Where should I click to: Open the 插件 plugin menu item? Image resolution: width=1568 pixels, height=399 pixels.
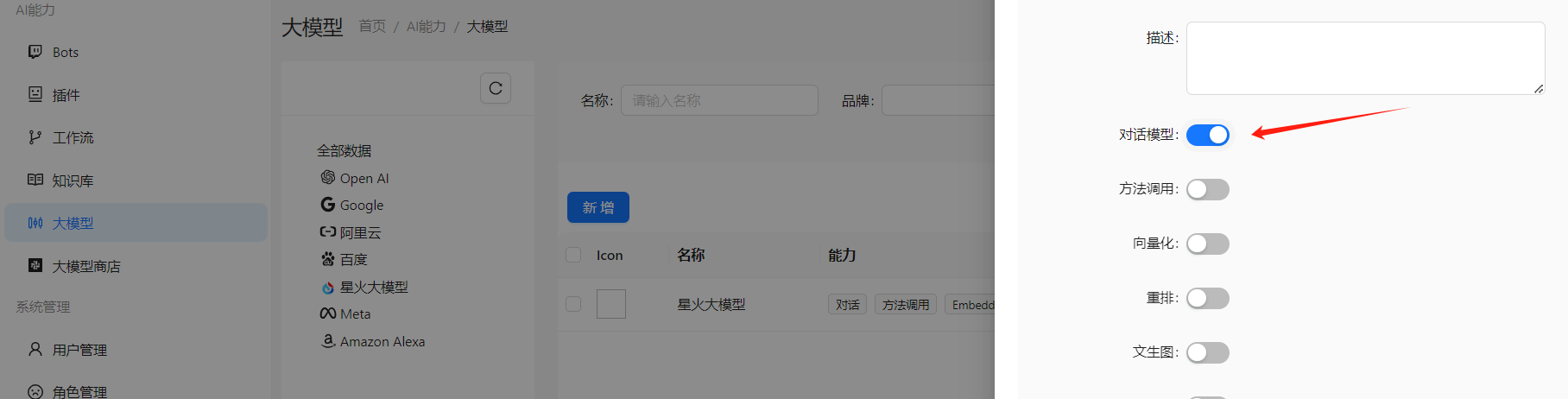pos(66,95)
